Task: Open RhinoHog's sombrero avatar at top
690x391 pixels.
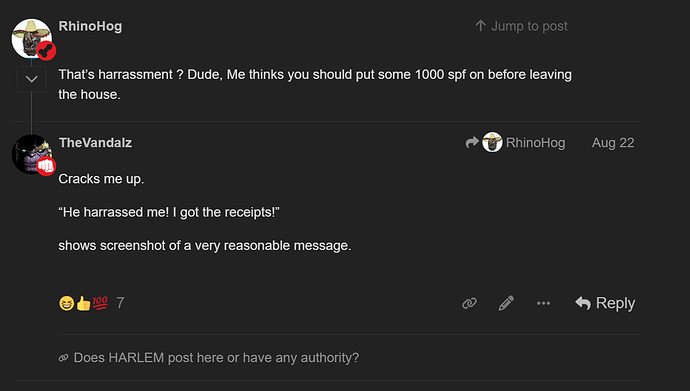Action: coord(31,38)
